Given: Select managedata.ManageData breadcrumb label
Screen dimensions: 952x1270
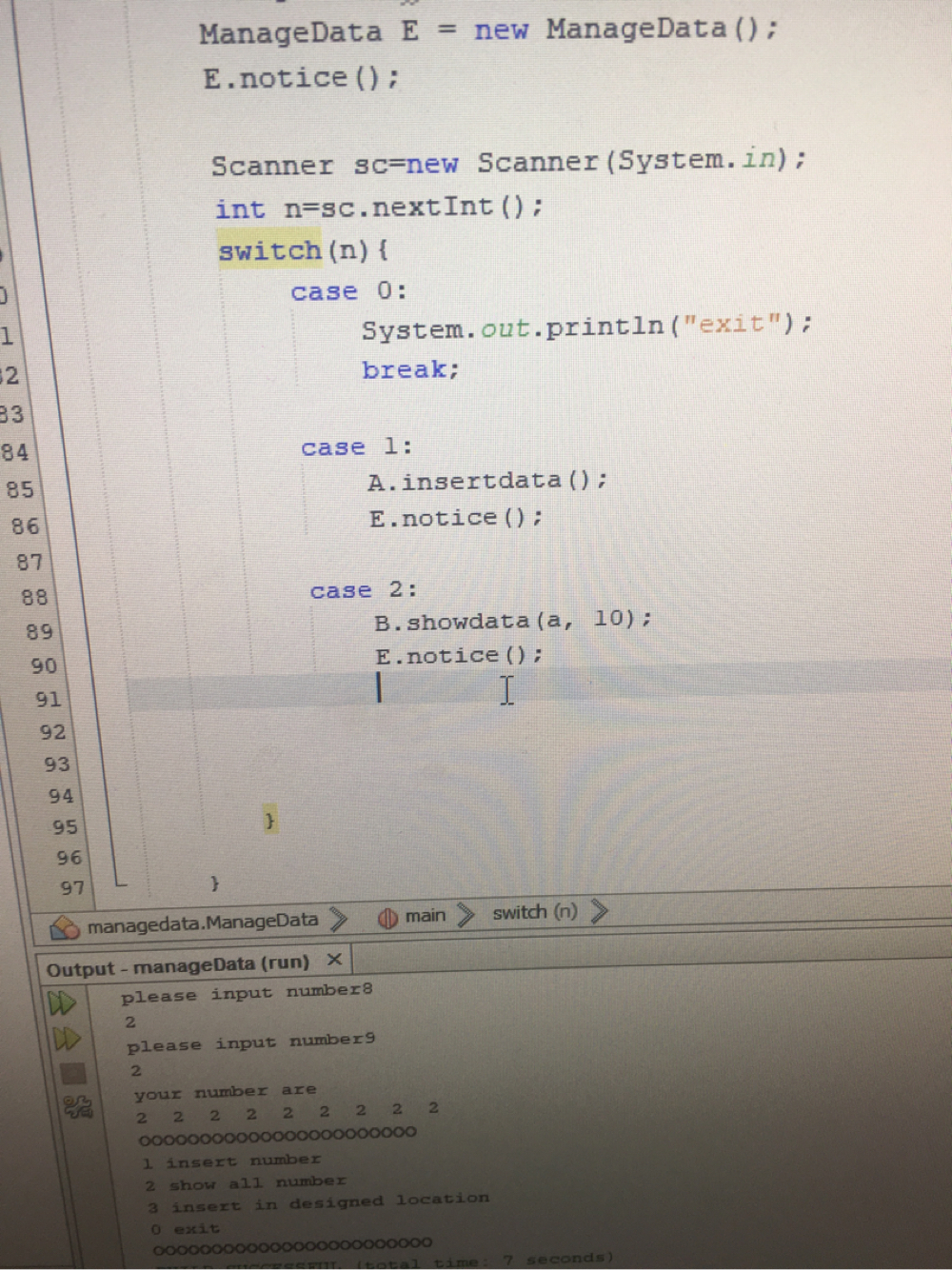Looking at the screenshot, I should point(203,923).
